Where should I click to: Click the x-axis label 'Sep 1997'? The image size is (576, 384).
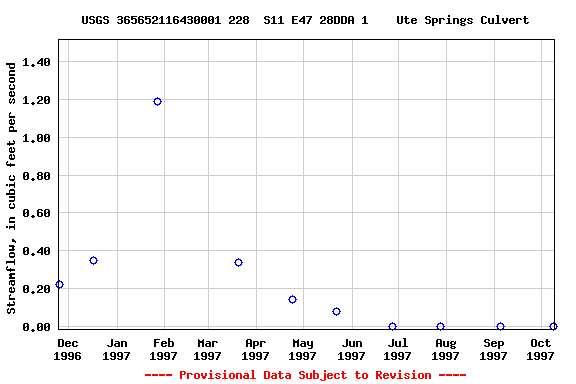point(493,349)
